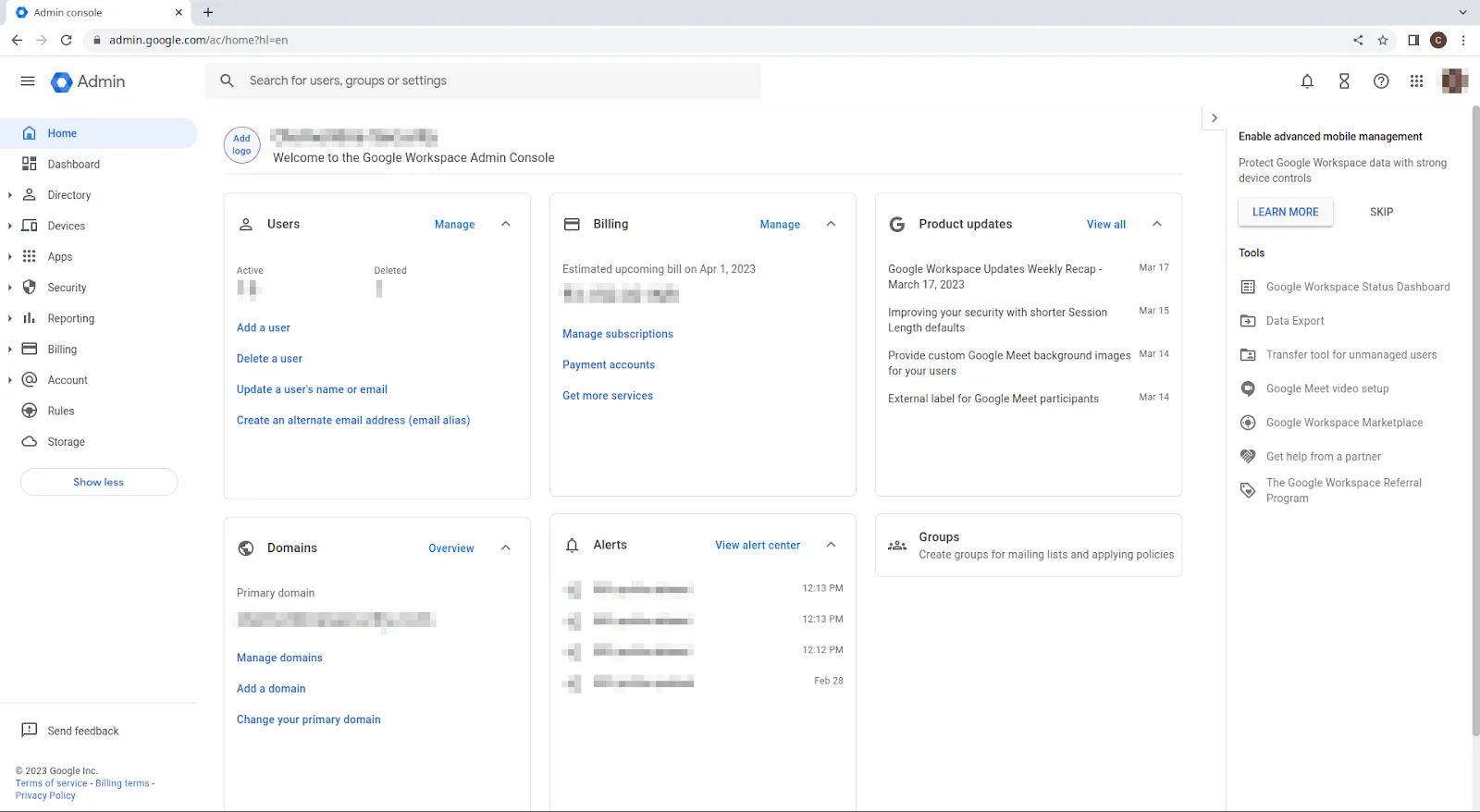This screenshot has width=1480, height=812.
Task: Click the Google Admin logo
Action: [88, 81]
